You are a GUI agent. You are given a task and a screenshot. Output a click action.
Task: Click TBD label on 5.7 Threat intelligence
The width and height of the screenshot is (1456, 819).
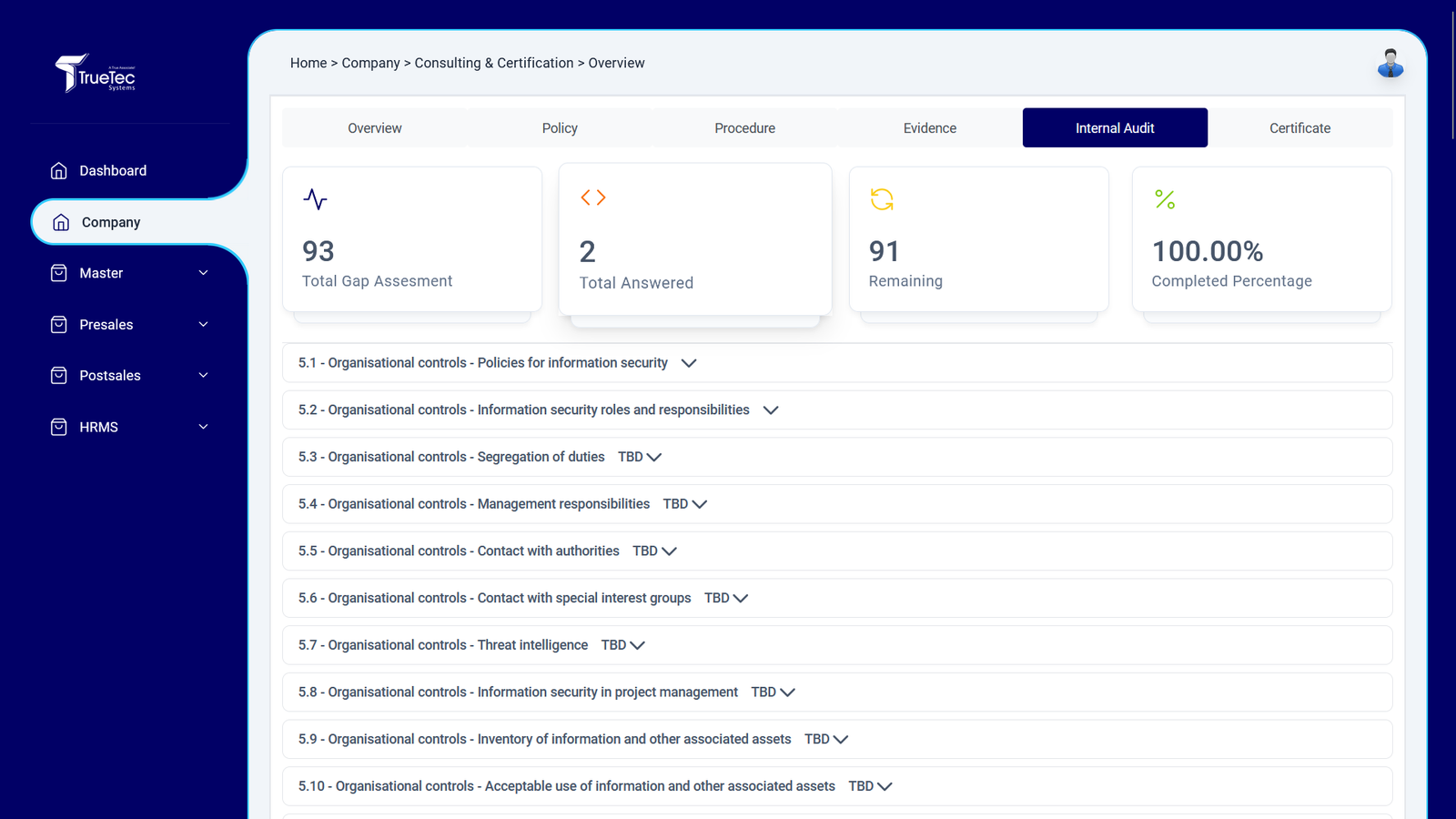613,645
